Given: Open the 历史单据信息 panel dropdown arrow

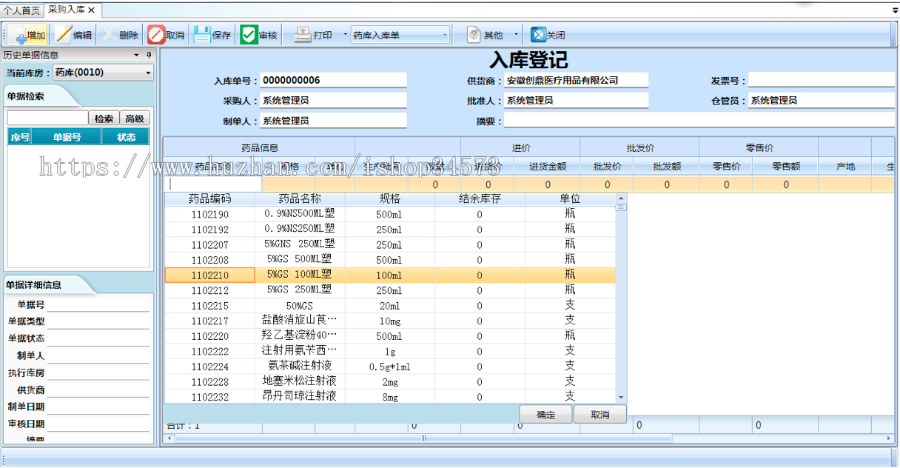Looking at the screenshot, I should click(x=137, y=55).
